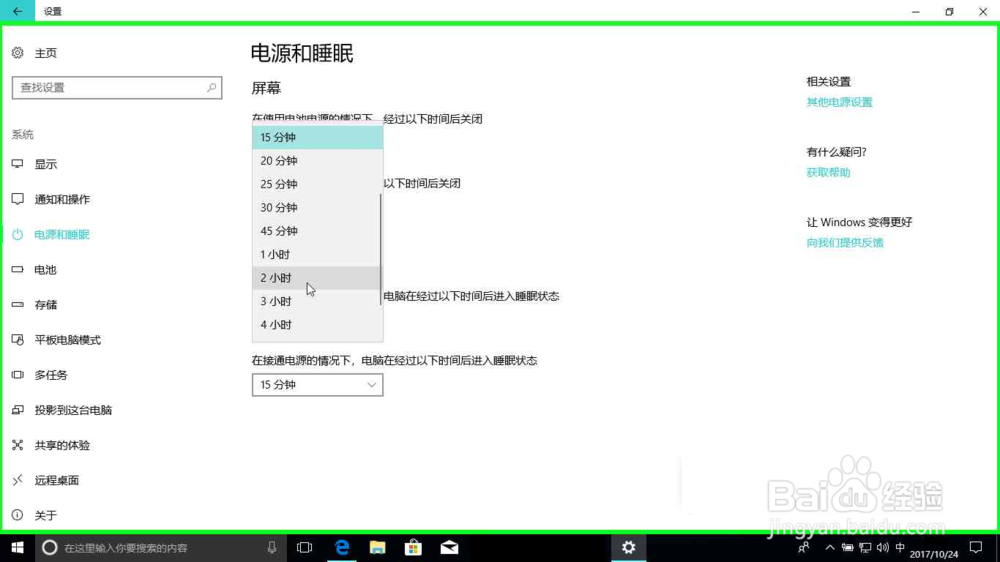Image resolution: width=1000 pixels, height=562 pixels.
Task: Click the 关于 info icon
Action: pyautogui.click(x=18, y=515)
